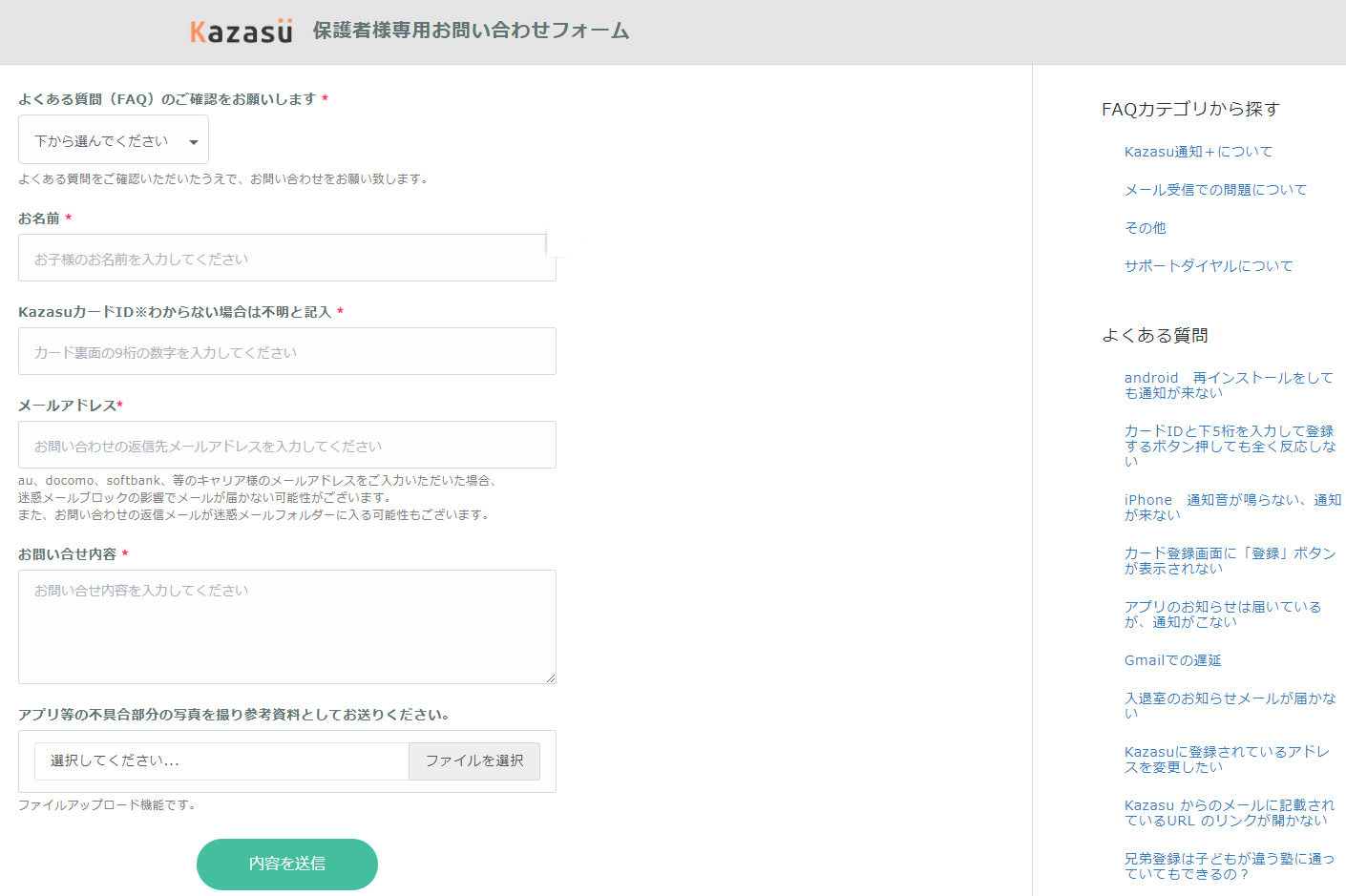This screenshot has height=896, width=1346.
Task: Open android reinstall notification FAQ
Action: (1228, 385)
